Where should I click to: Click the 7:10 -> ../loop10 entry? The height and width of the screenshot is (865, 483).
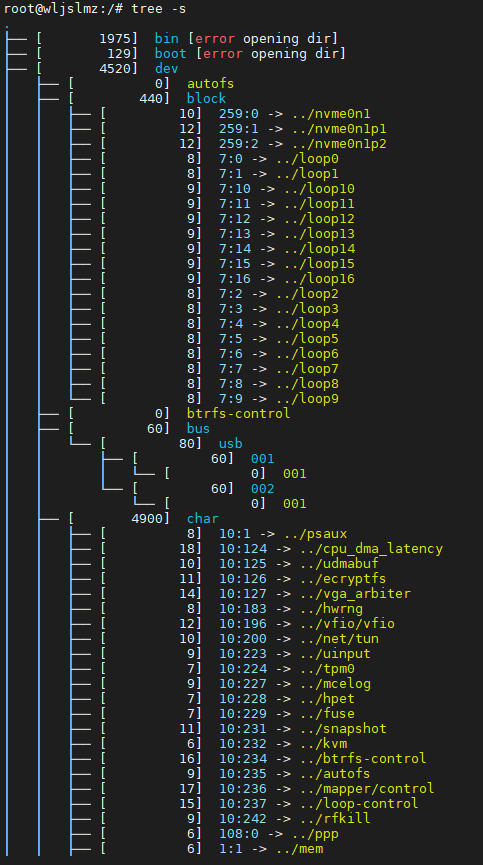(x=287, y=189)
